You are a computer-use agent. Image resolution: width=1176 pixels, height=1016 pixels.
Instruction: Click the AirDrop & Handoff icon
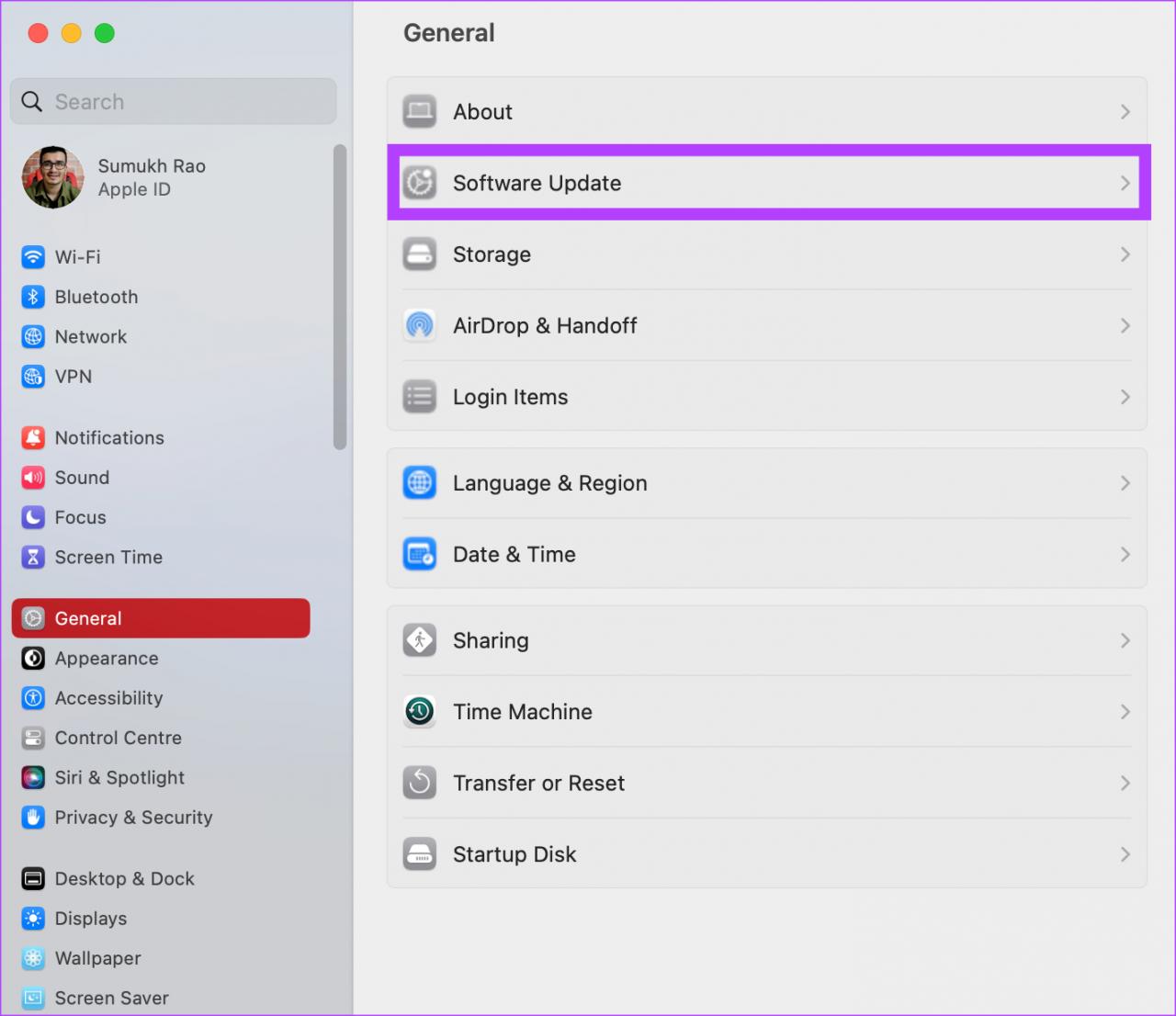[420, 326]
